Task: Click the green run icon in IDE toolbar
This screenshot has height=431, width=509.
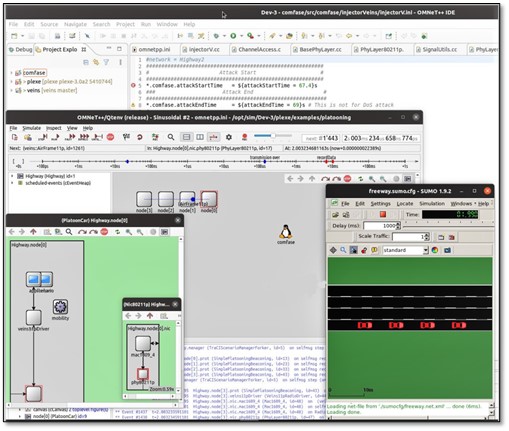Action: (233, 36)
